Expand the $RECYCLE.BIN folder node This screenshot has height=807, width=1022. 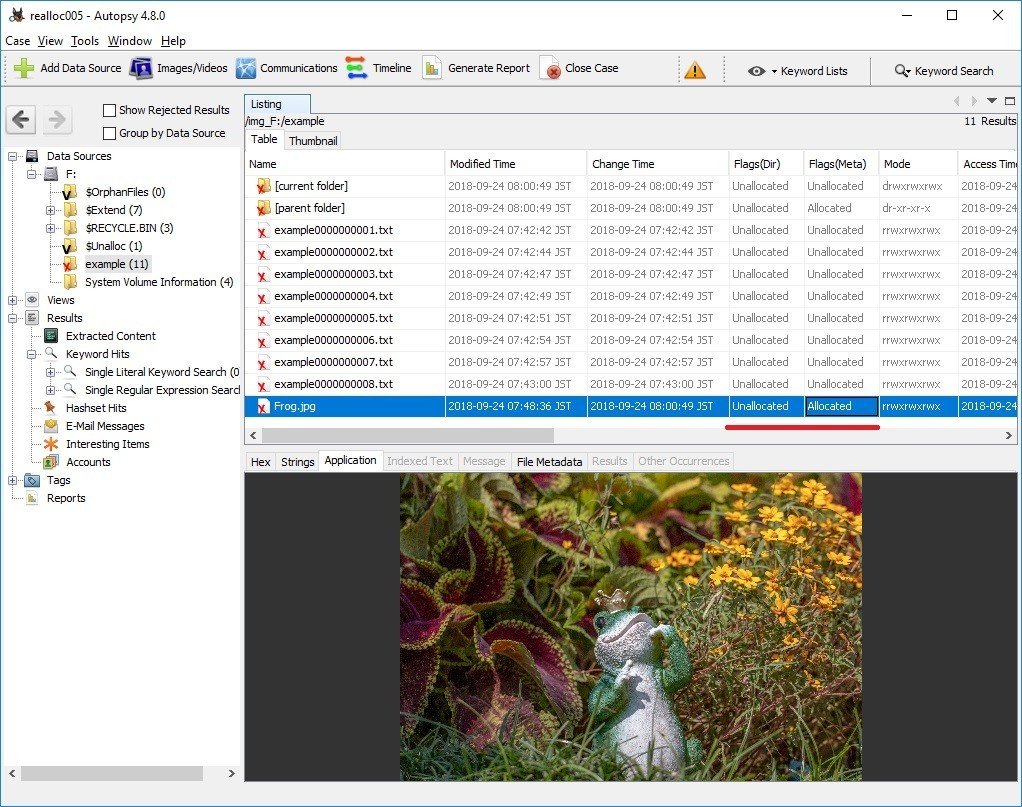point(50,228)
